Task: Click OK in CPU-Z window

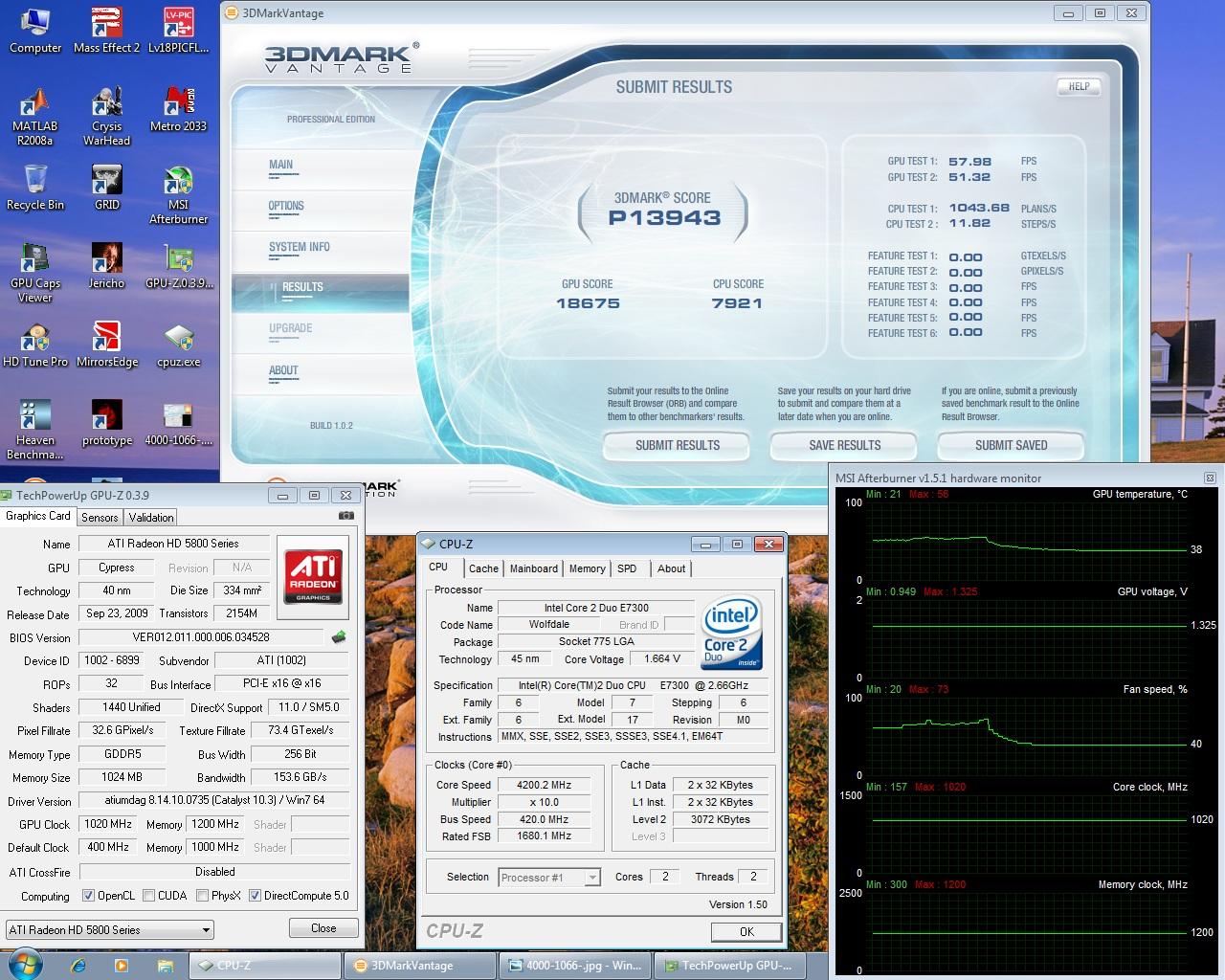Action: click(x=746, y=931)
